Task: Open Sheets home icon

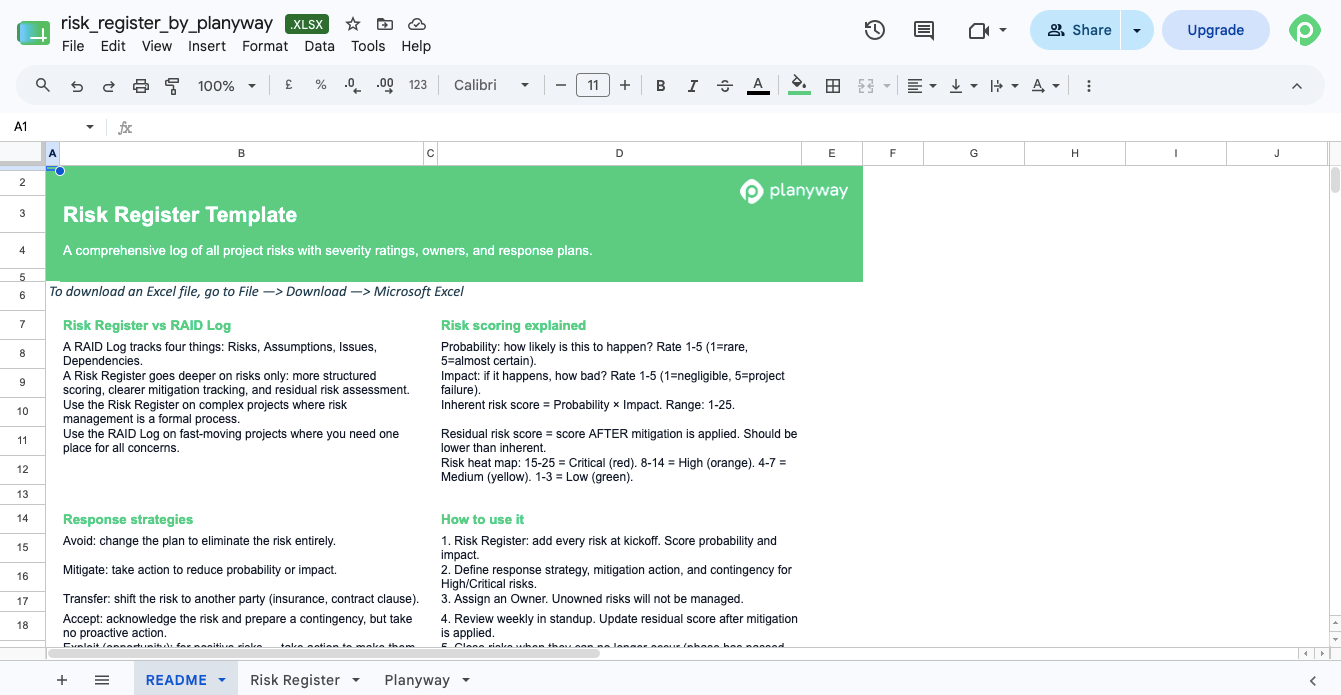Action: (x=33, y=32)
